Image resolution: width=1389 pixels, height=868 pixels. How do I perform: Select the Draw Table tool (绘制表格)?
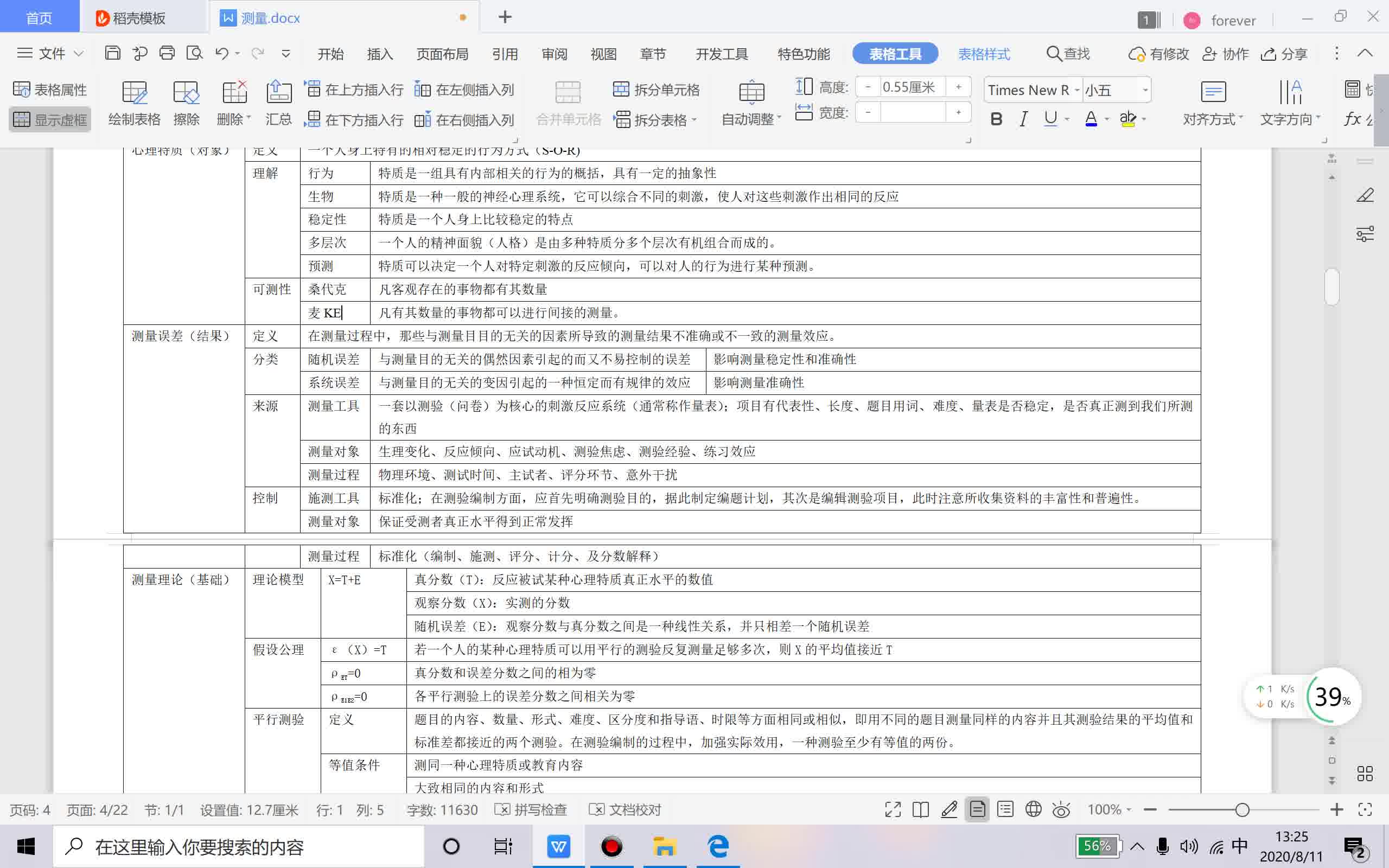pos(135,103)
